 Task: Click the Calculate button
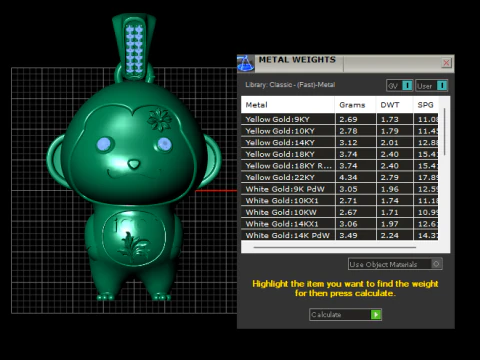tap(345, 315)
